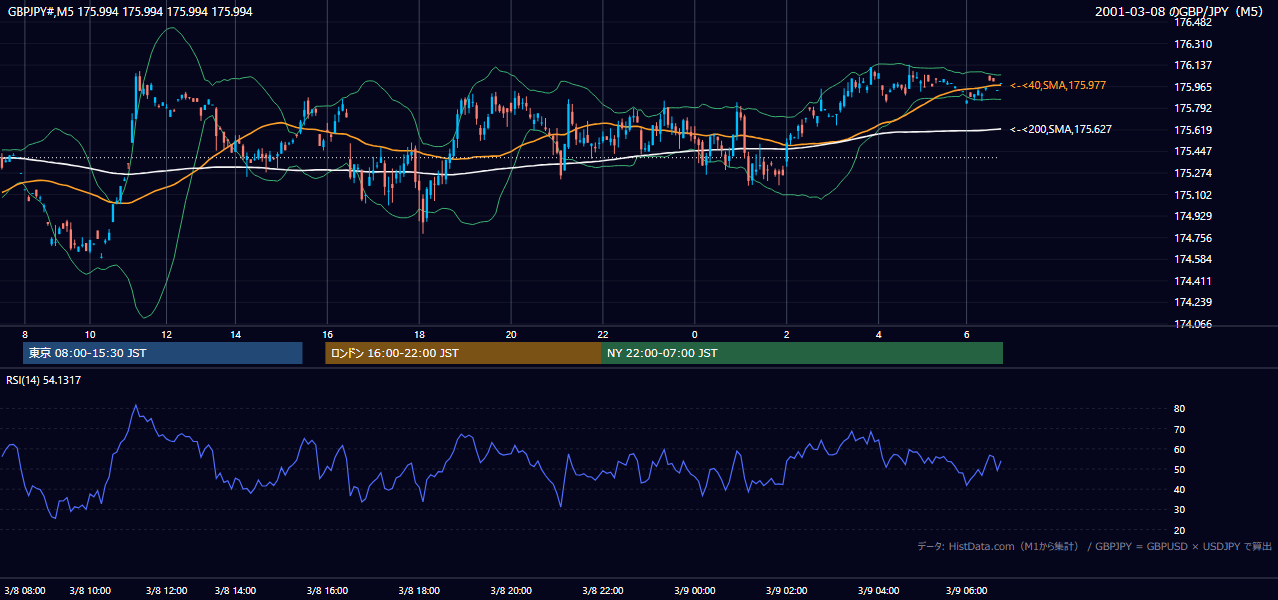Click RSI scale value 30
Viewport: 1278px width, 600px height.
pyautogui.click(x=1180, y=510)
